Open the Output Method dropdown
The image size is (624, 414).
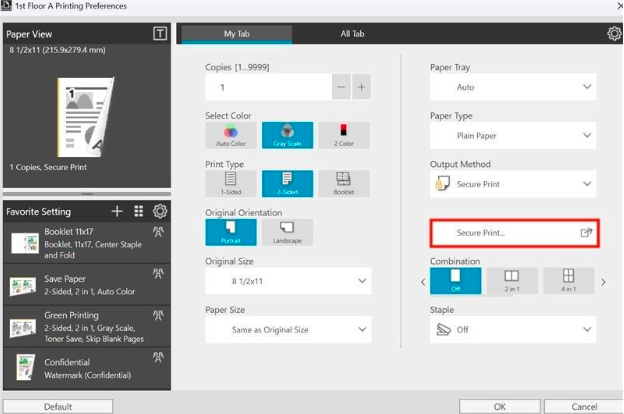pos(513,184)
